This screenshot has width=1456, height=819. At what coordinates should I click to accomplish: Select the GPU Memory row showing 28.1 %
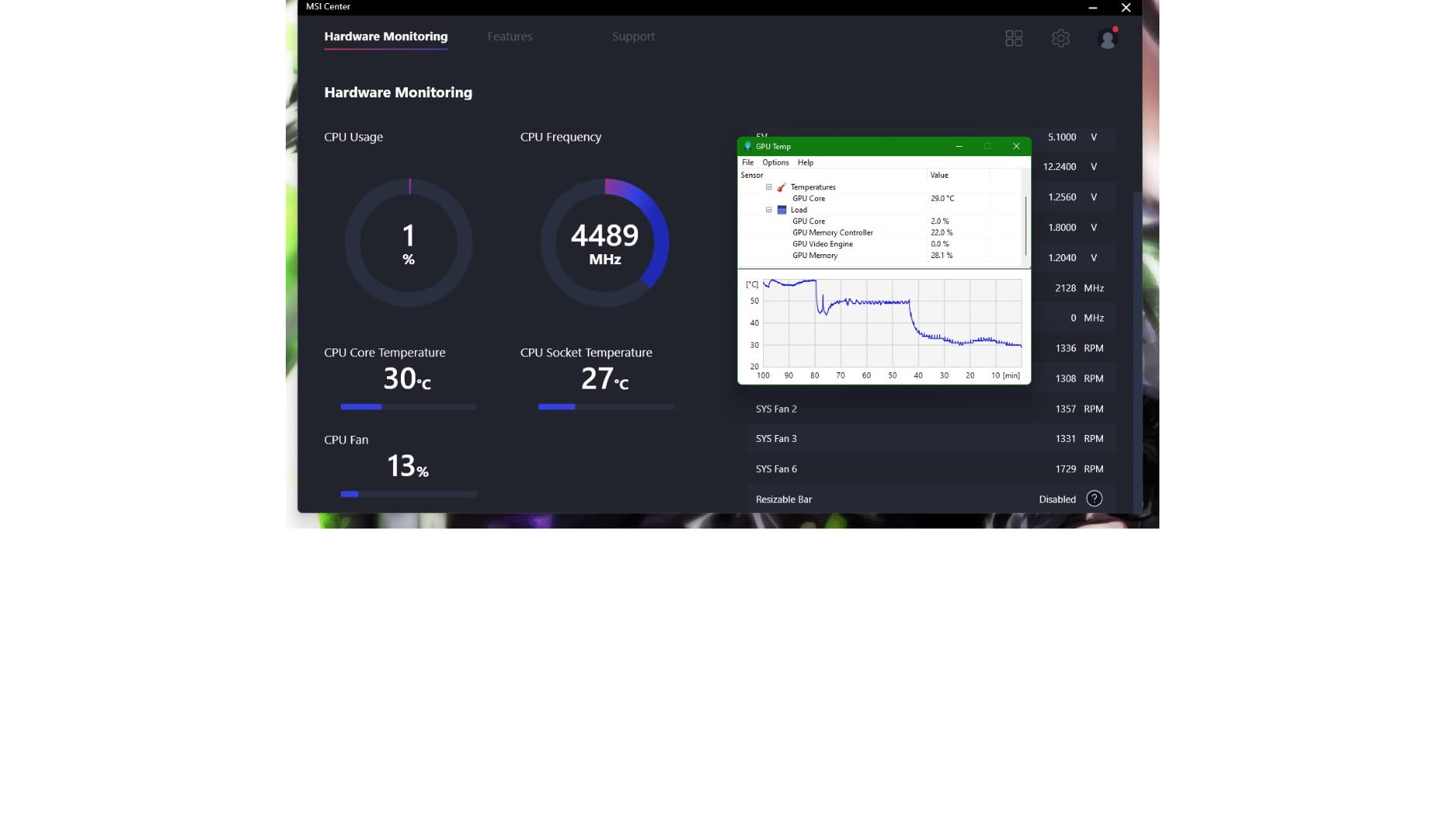pyautogui.click(x=880, y=256)
